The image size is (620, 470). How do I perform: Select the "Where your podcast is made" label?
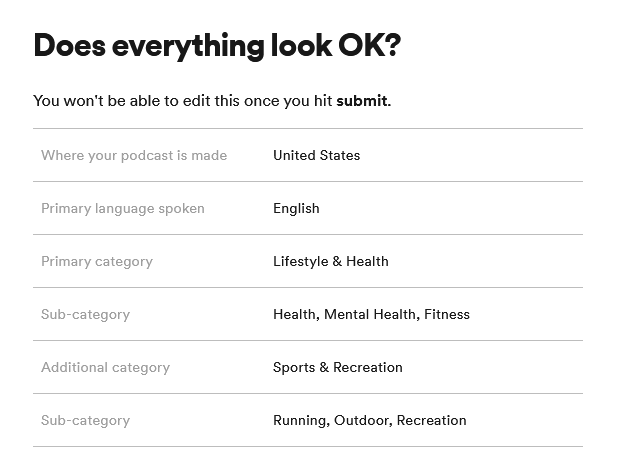coord(134,155)
